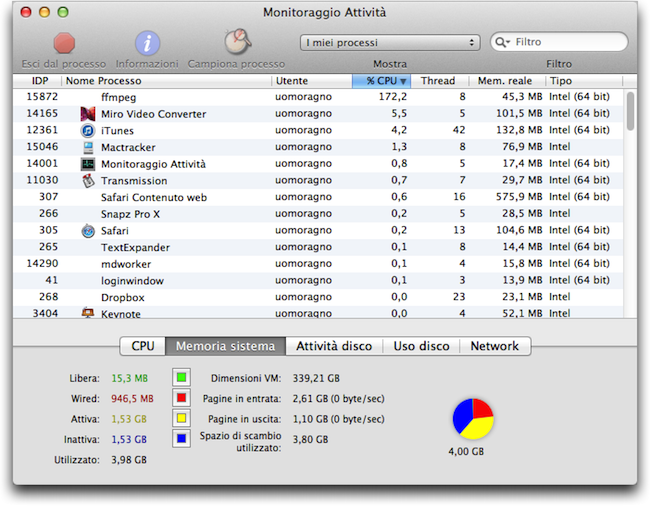Click the 132,8 MB iTunes memory value
Image resolution: width=650 pixels, height=506 pixels.
[x=519, y=130]
